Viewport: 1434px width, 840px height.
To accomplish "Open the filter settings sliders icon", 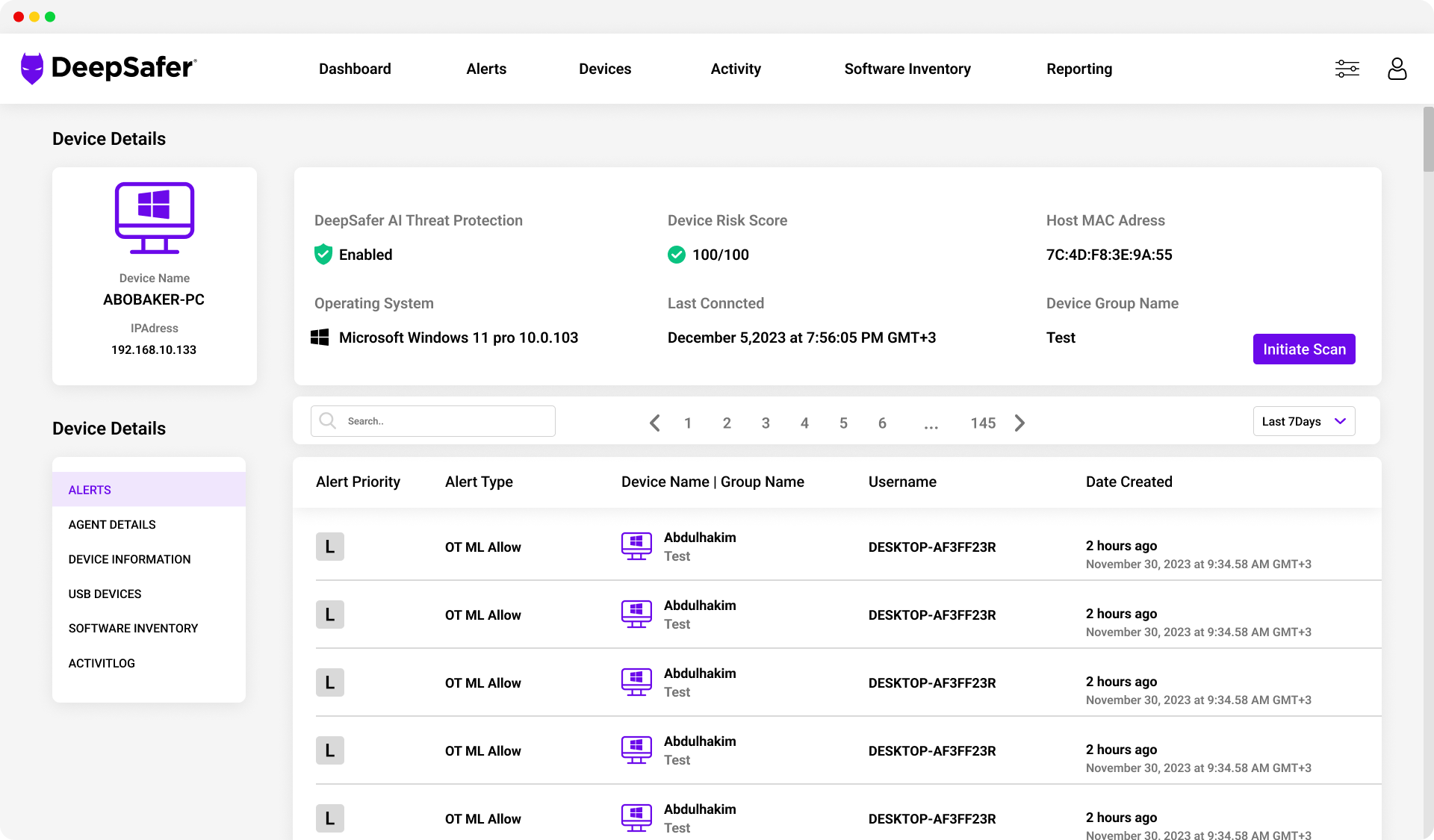I will (1347, 69).
